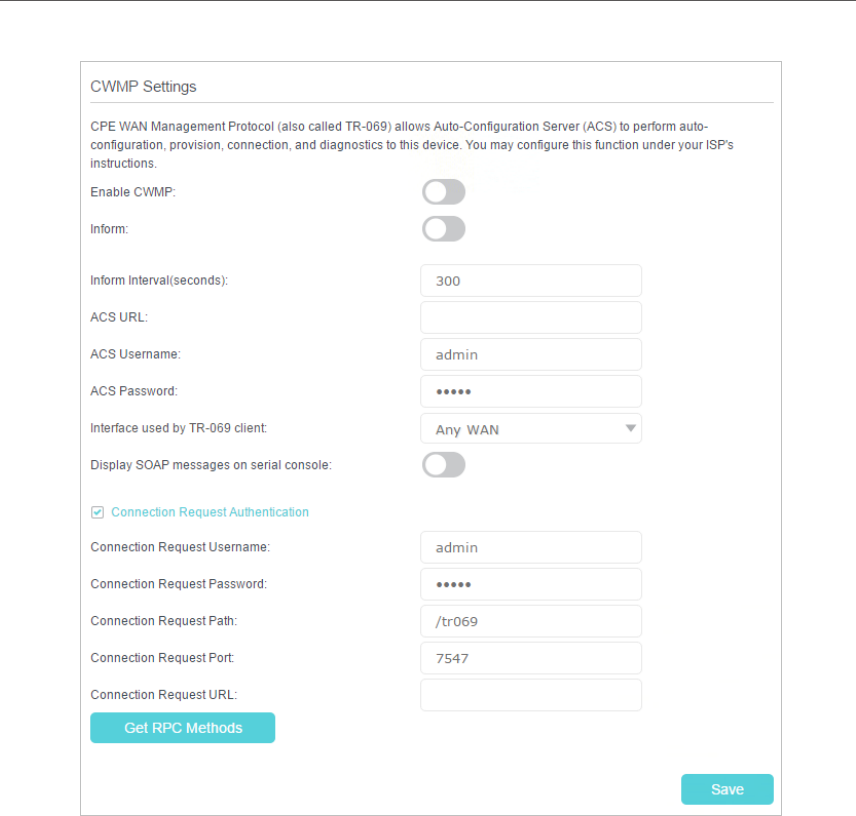
Task: Click the empty Connection Request URL field
Action: (530, 695)
